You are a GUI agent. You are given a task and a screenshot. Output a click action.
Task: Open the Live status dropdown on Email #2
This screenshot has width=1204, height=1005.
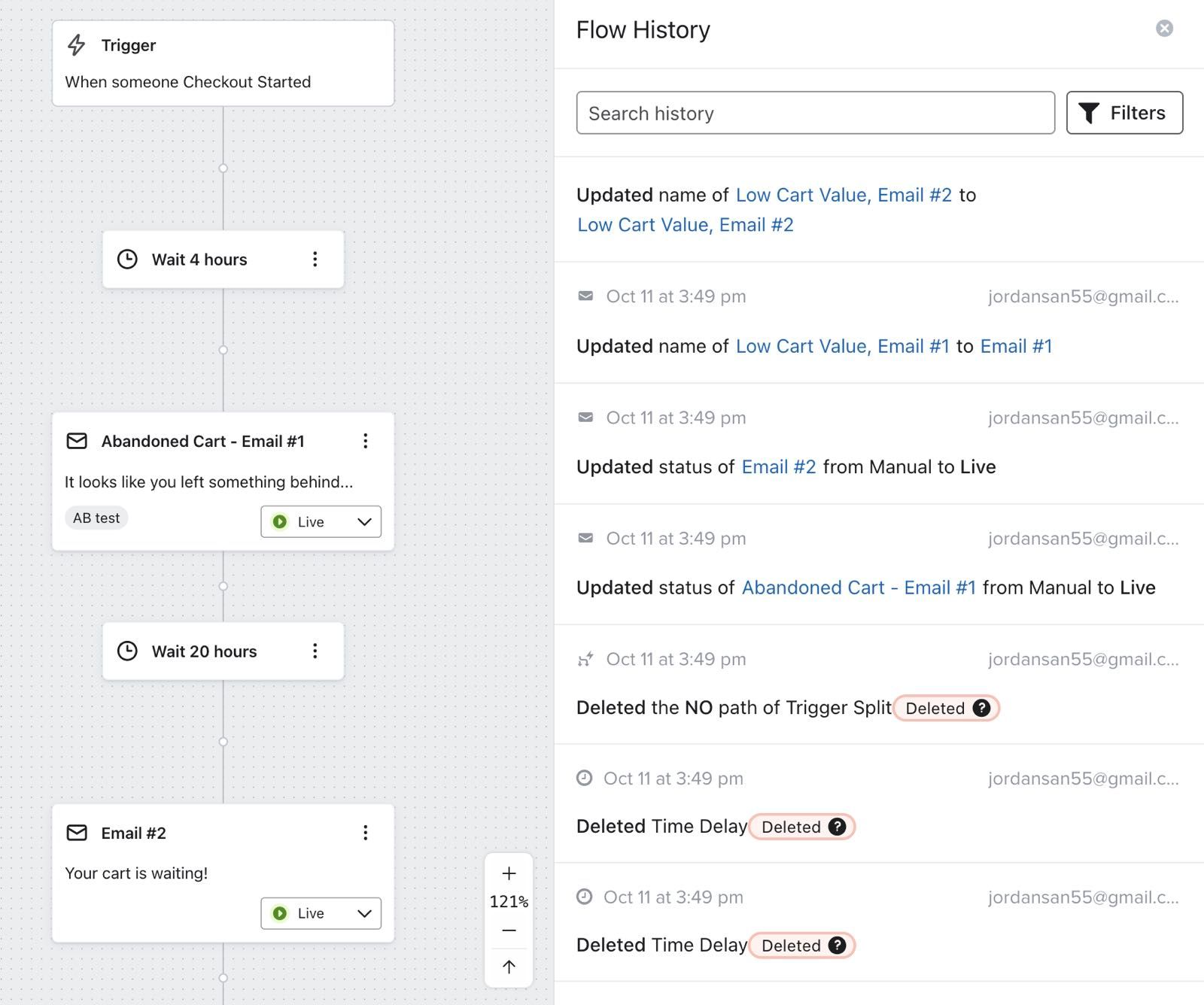[x=320, y=913]
